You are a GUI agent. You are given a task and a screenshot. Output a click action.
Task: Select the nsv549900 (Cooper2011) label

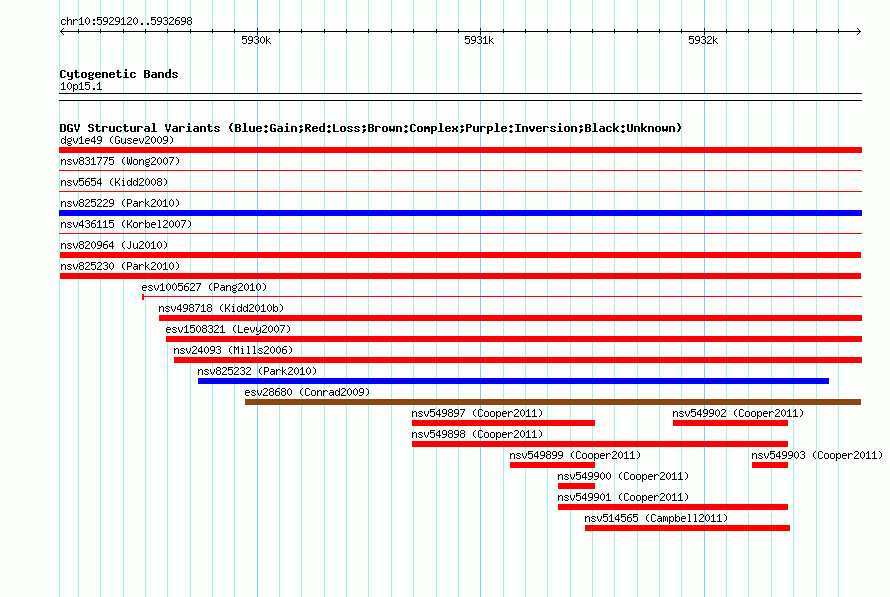623,476
